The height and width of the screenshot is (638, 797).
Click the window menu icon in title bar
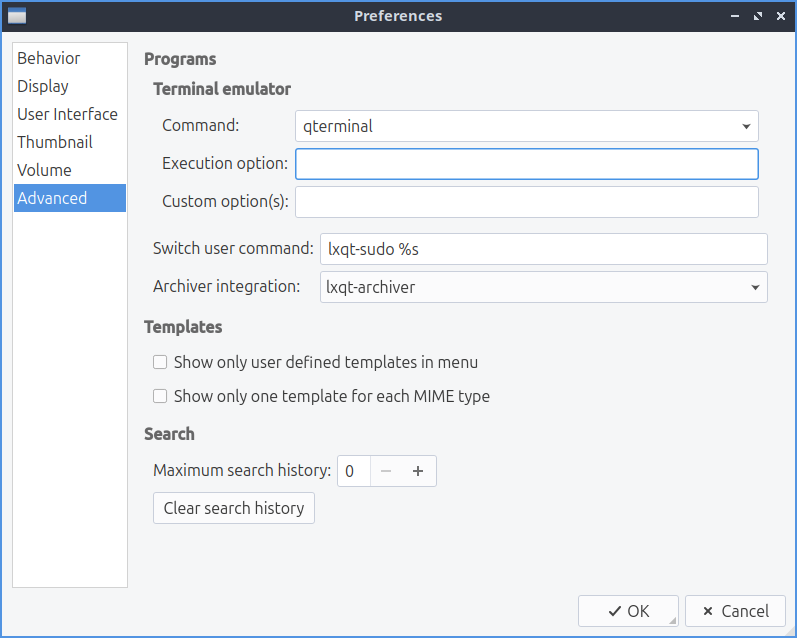[x=17, y=16]
